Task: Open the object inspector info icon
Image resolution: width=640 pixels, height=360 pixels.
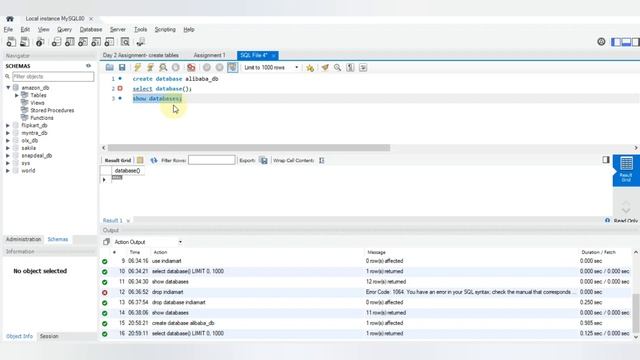Action: 40,42
